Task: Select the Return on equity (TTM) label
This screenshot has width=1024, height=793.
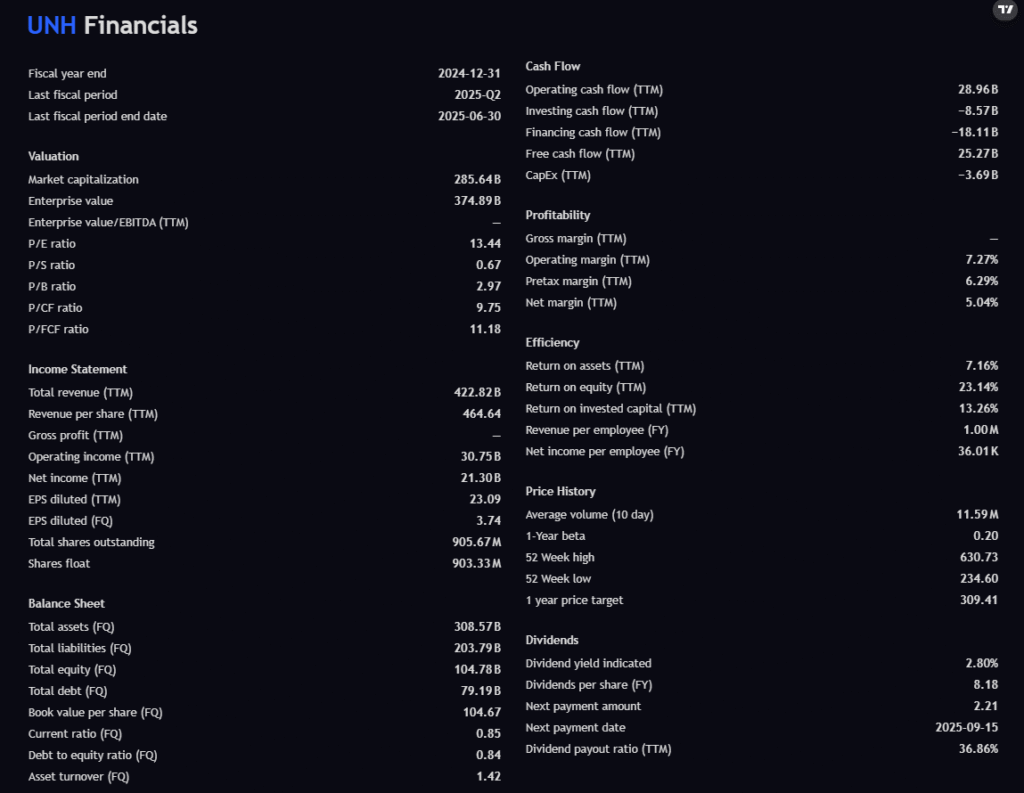Action: pos(586,388)
